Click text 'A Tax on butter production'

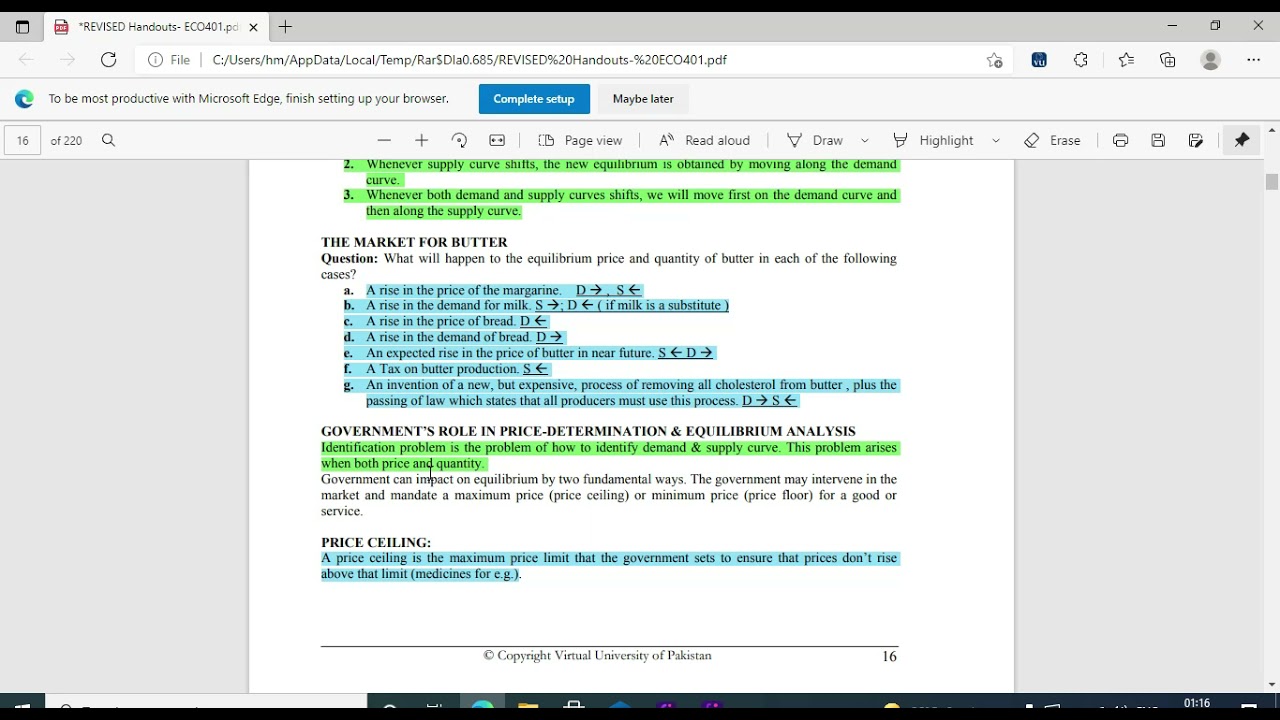point(442,369)
